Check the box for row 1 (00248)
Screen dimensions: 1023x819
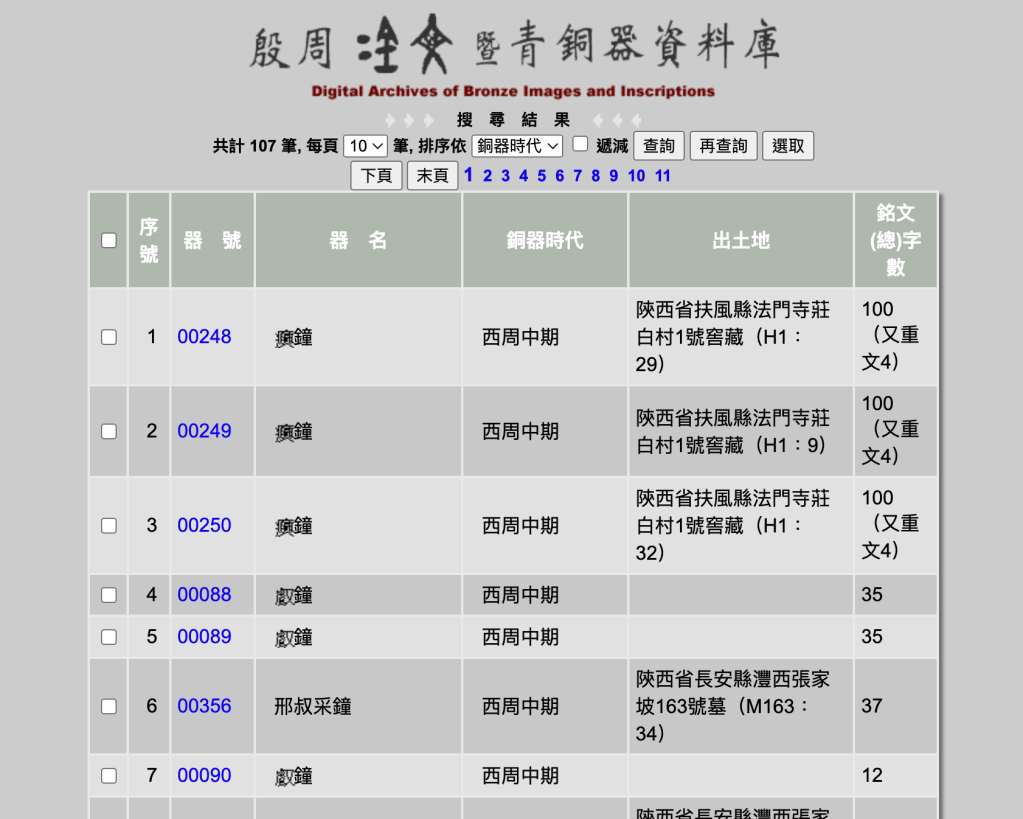pyautogui.click(x=109, y=337)
